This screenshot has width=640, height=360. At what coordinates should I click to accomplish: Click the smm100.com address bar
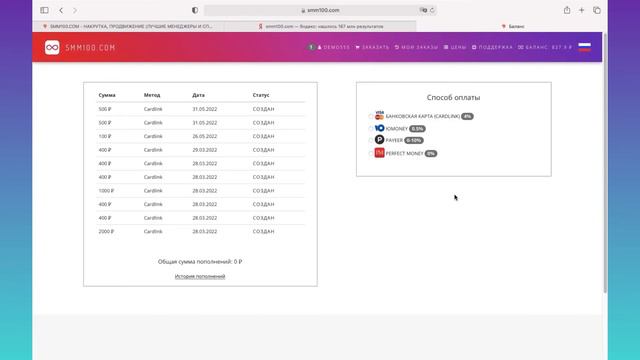[320, 10]
